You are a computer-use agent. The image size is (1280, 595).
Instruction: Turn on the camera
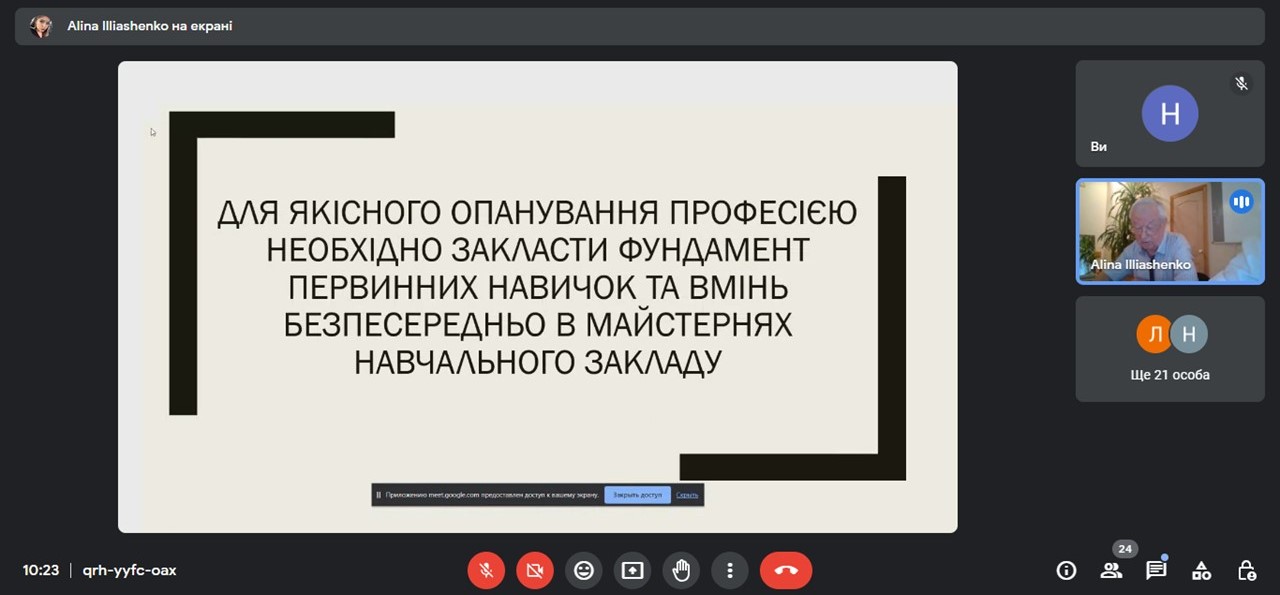point(535,570)
